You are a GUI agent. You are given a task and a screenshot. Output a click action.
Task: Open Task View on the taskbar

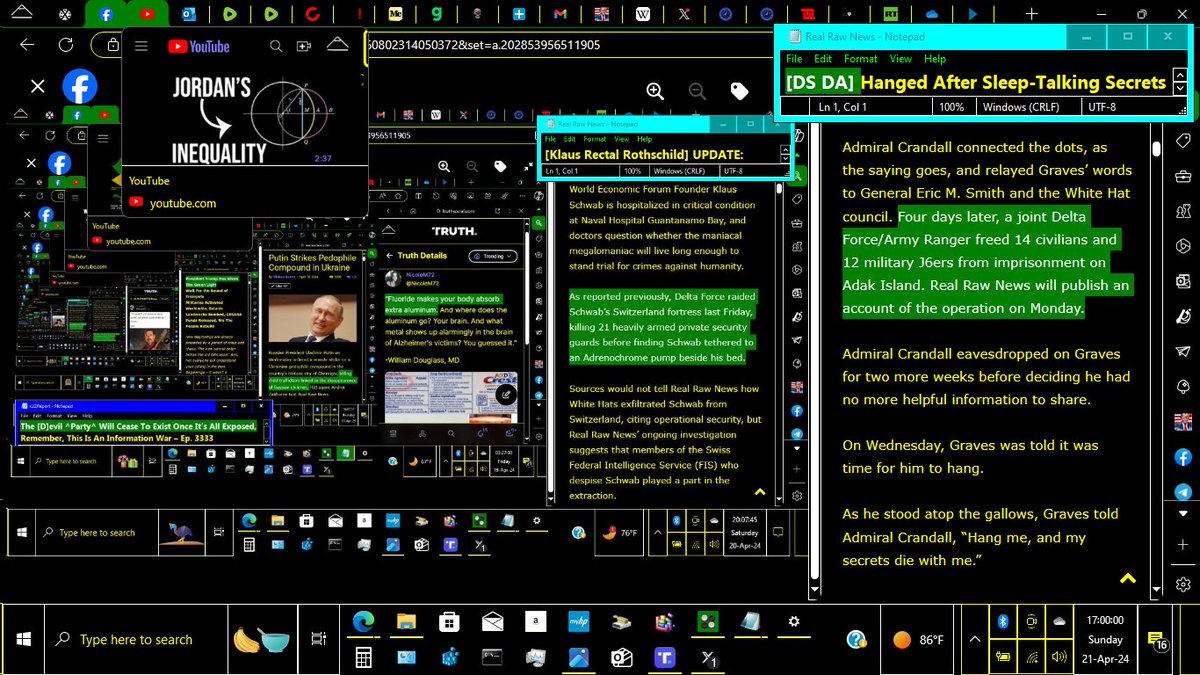318,639
